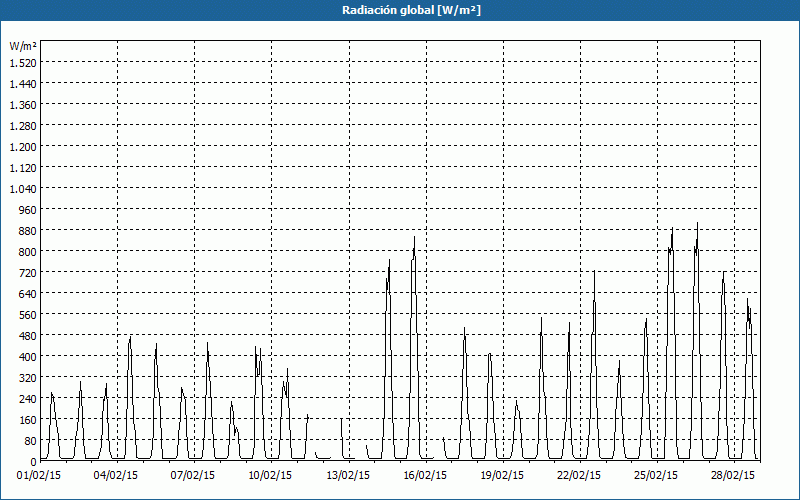
Task: Click the 19/02/15 date label
Action: 502,476
